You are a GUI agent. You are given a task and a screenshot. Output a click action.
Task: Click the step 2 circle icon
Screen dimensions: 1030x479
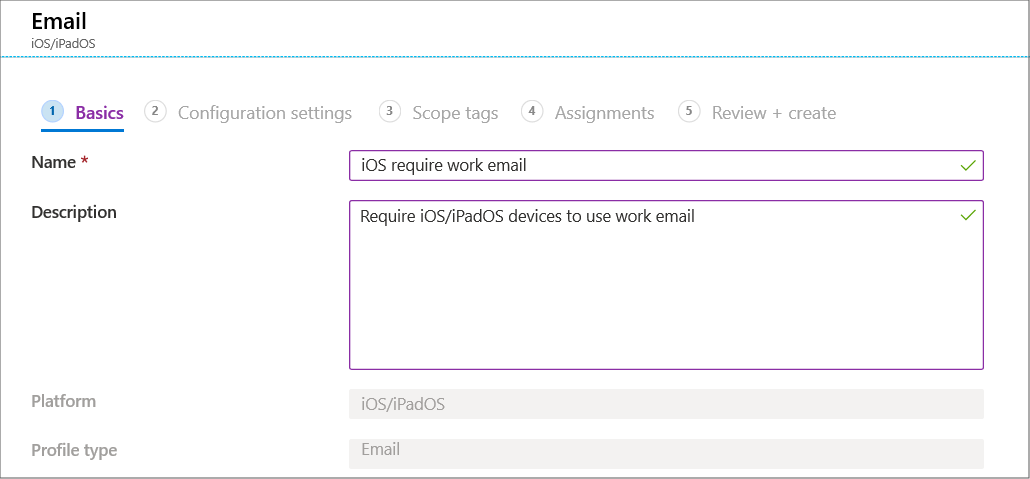(x=155, y=111)
